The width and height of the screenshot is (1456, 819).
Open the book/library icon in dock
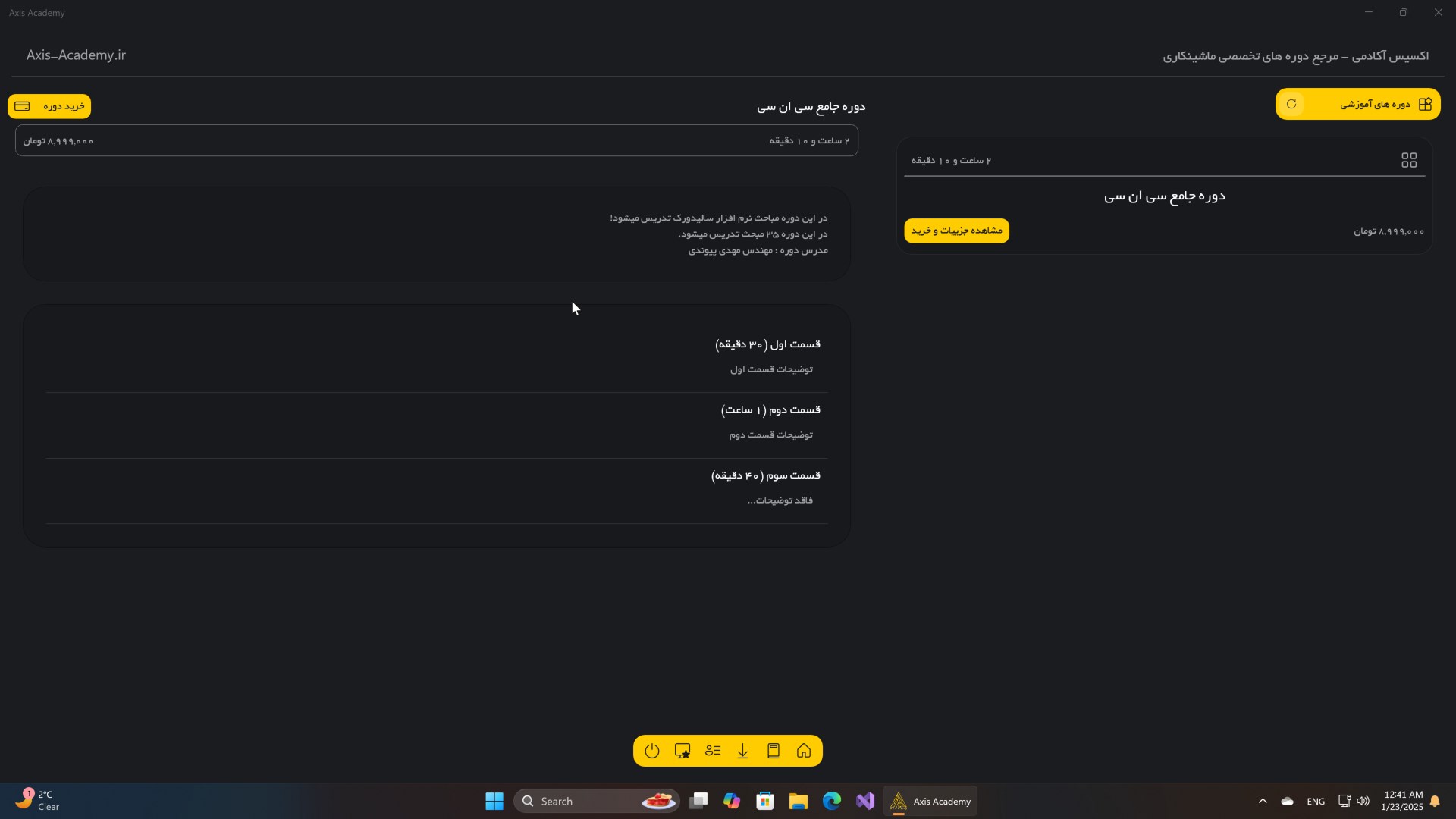point(773,751)
